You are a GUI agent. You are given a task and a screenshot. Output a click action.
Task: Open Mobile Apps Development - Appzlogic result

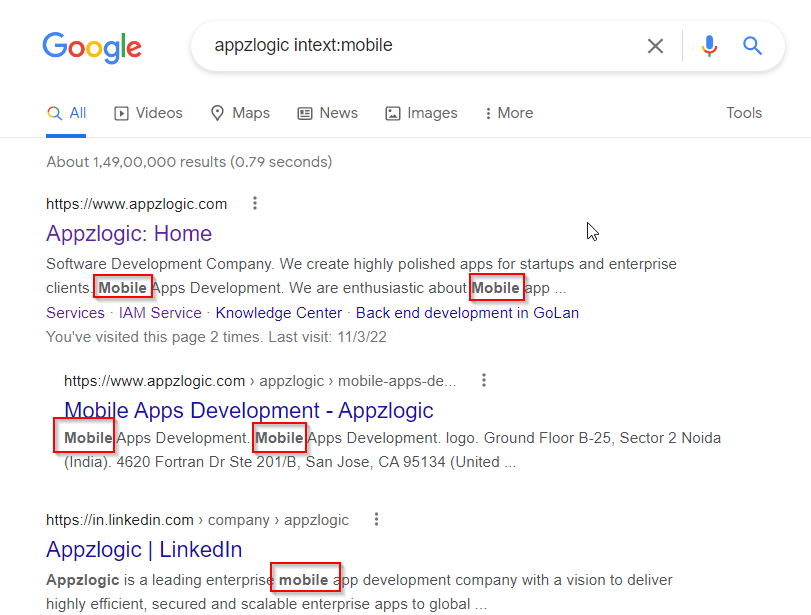click(249, 411)
